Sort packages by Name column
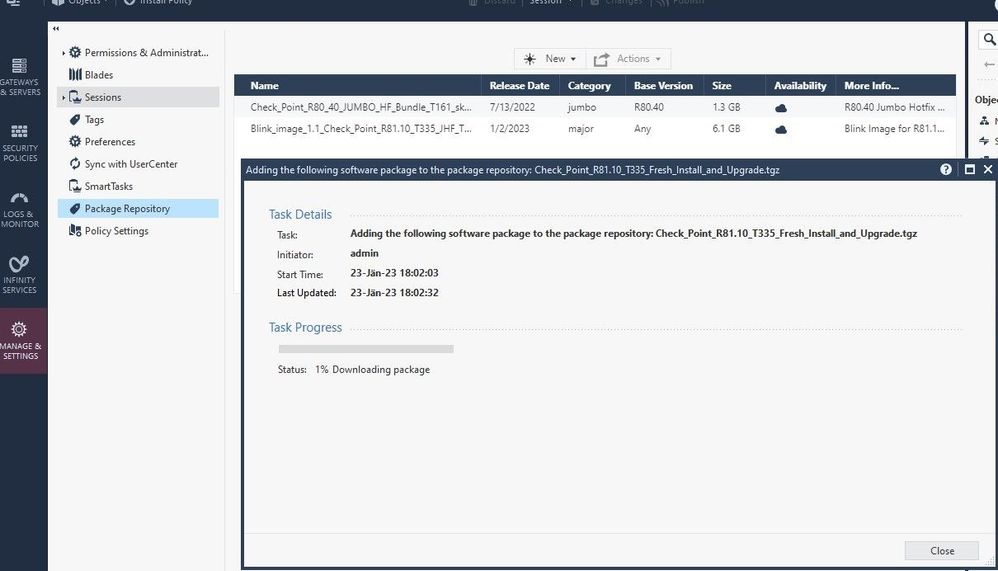 point(358,85)
